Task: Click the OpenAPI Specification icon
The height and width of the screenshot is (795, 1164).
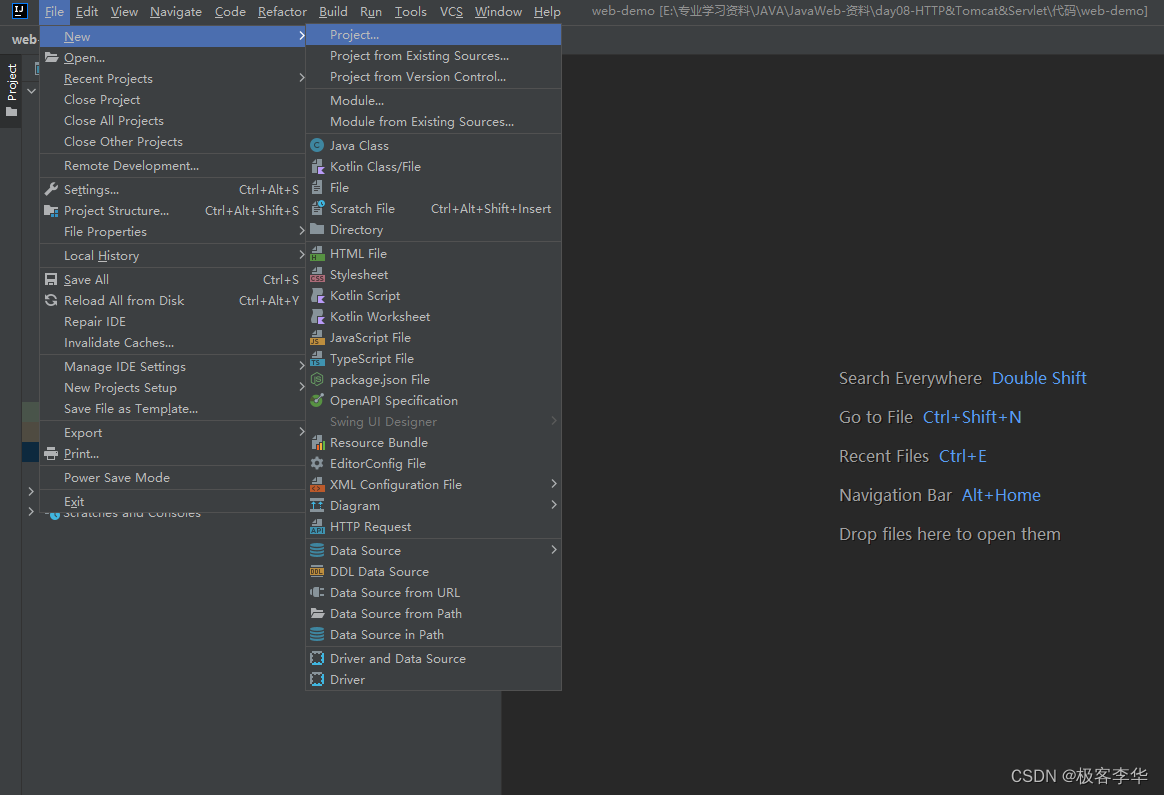Action: click(317, 401)
